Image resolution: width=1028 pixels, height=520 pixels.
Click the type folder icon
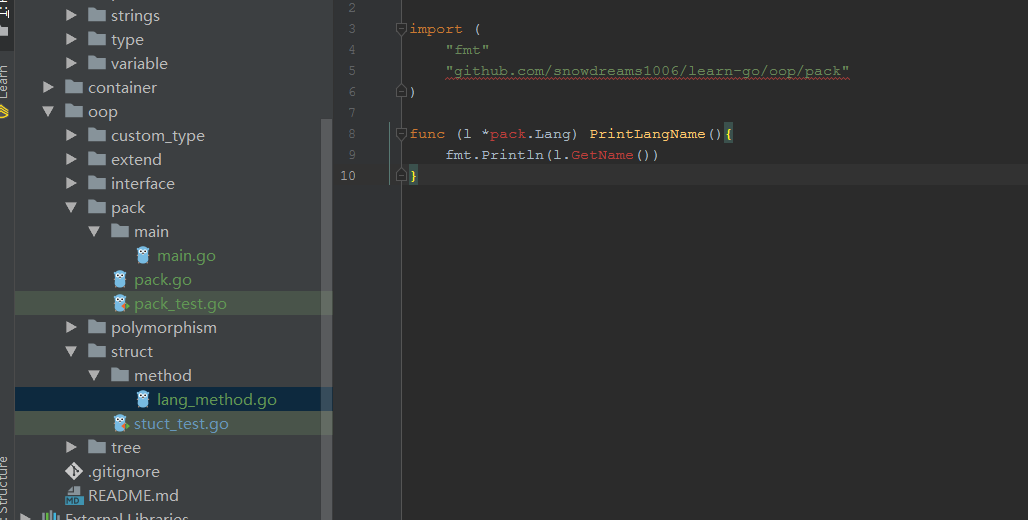pos(97,39)
